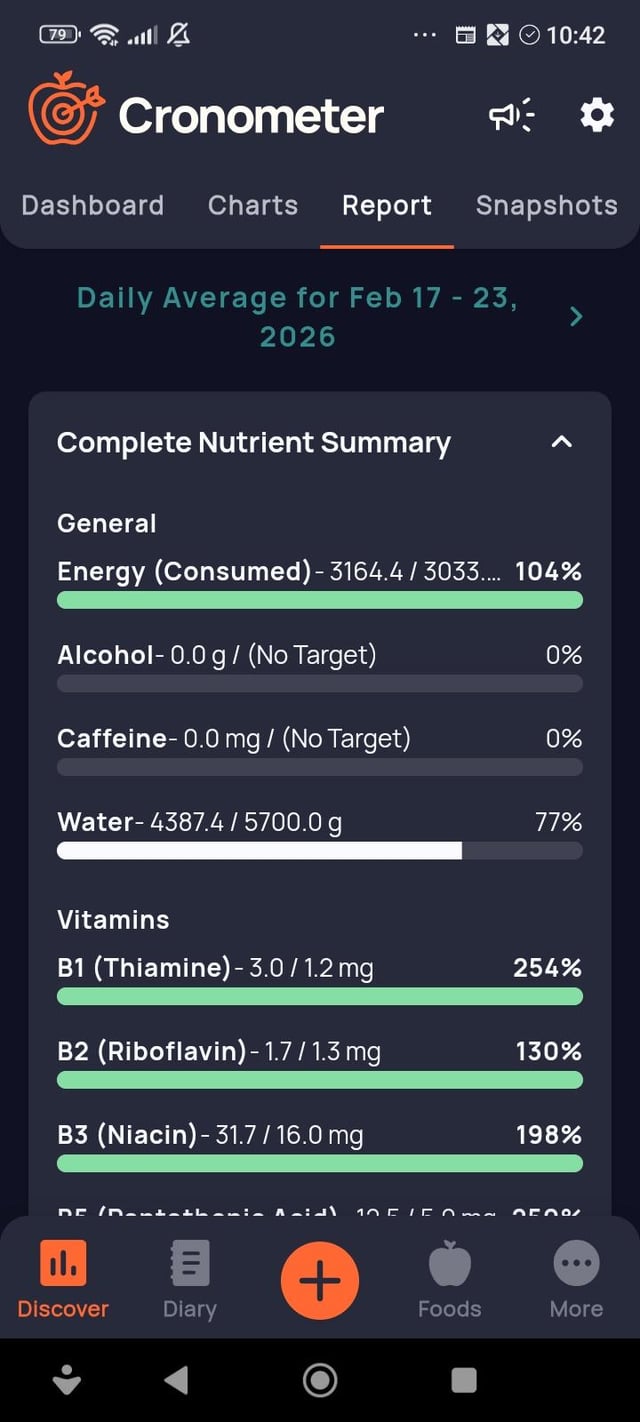Tap the Water progress bar

click(x=320, y=850)
